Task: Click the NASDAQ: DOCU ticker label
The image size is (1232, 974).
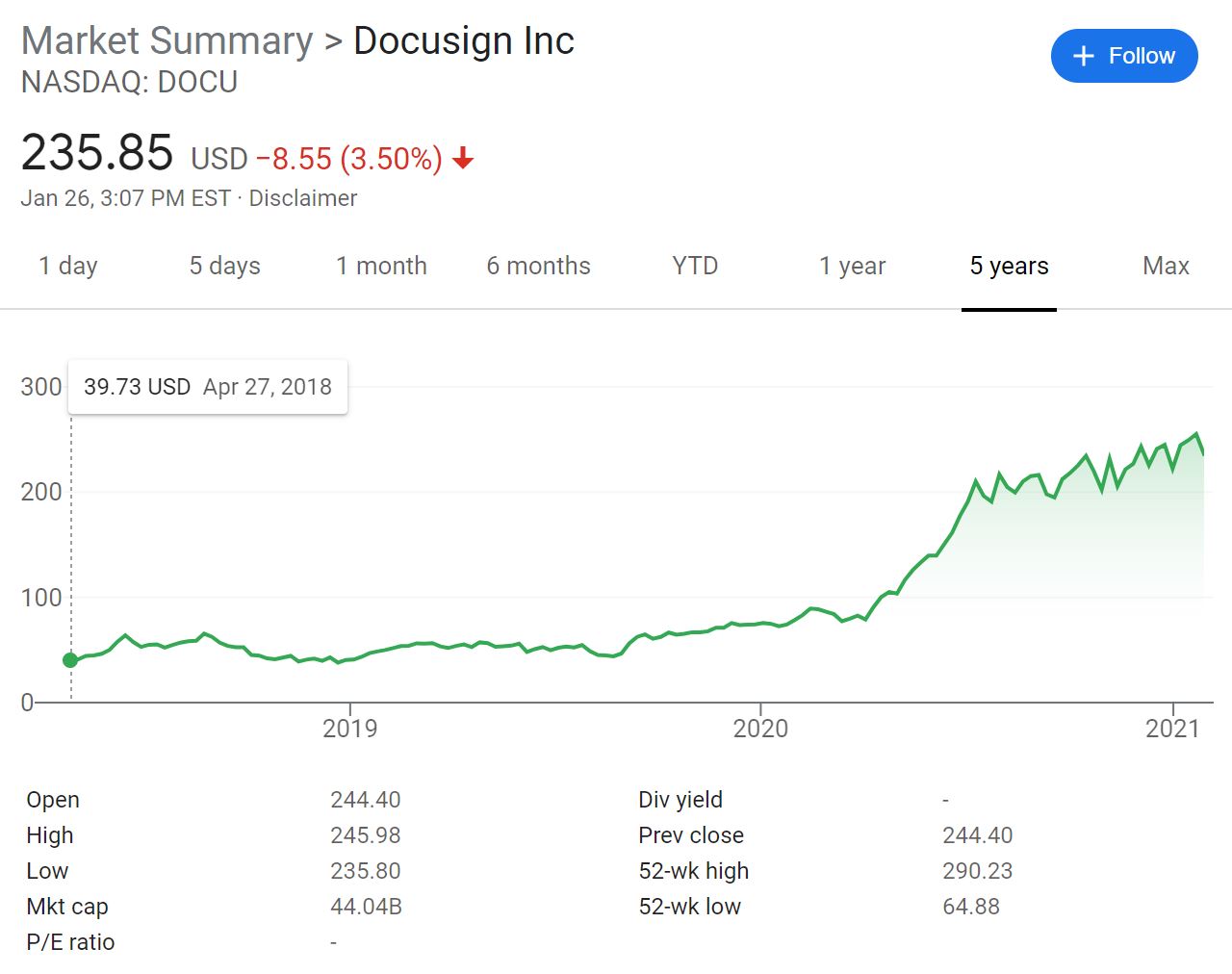Action: pyautogui.click(x=128, y=83)
